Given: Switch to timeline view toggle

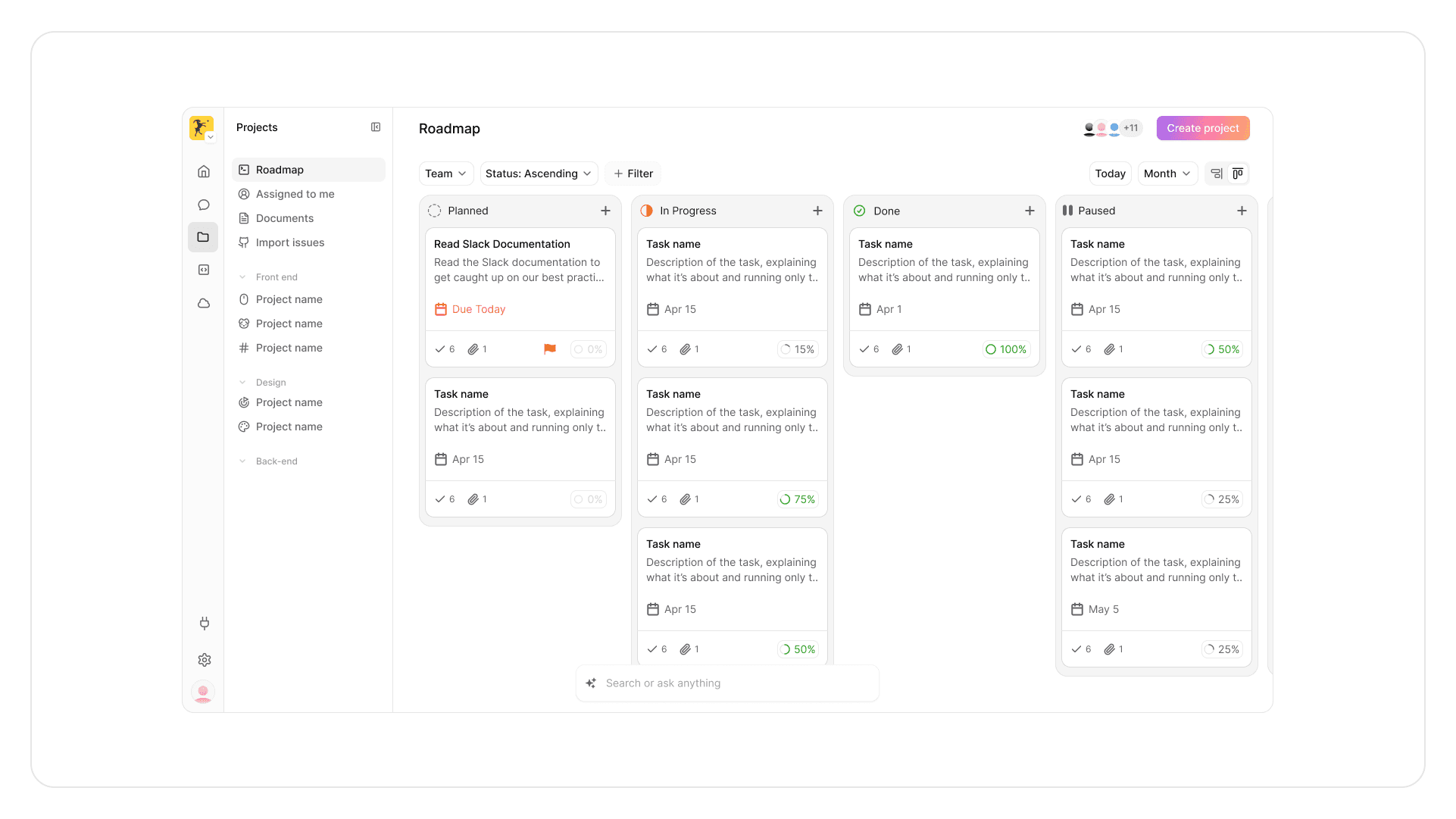Looking at the screenshot, I should pos(1216,173).
